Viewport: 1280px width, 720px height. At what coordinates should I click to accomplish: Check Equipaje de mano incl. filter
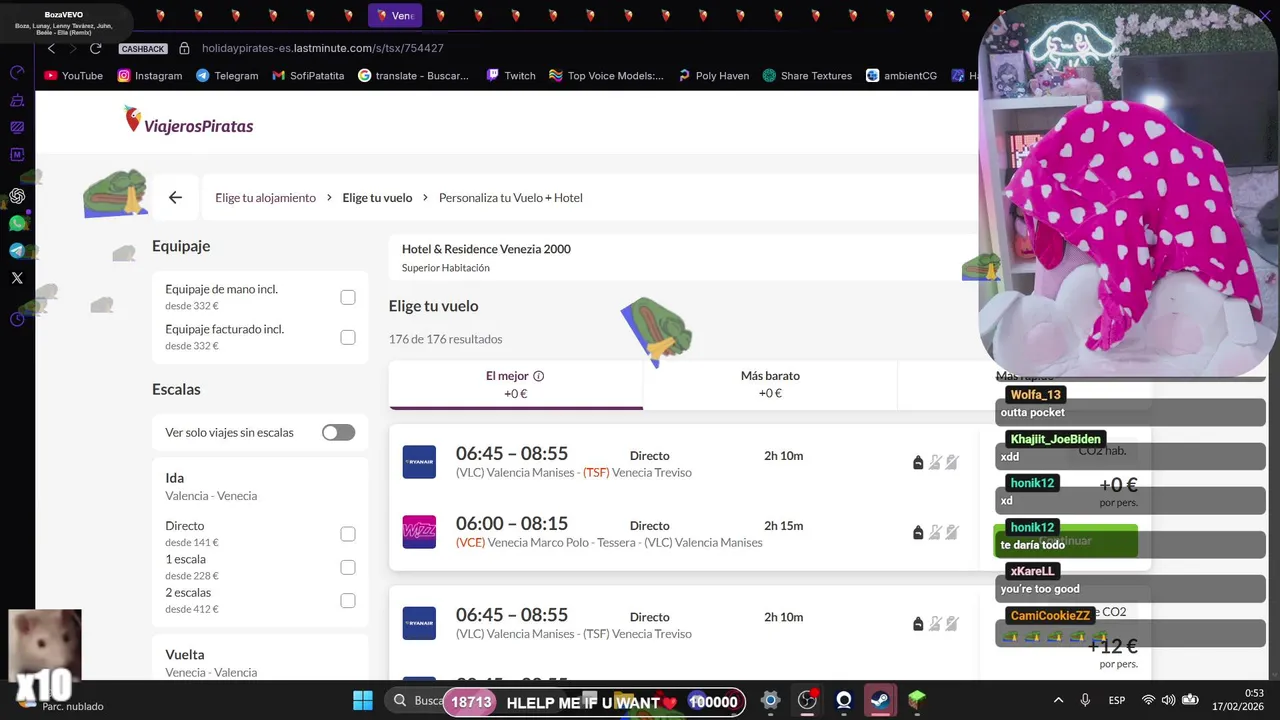tap(348, 297)
